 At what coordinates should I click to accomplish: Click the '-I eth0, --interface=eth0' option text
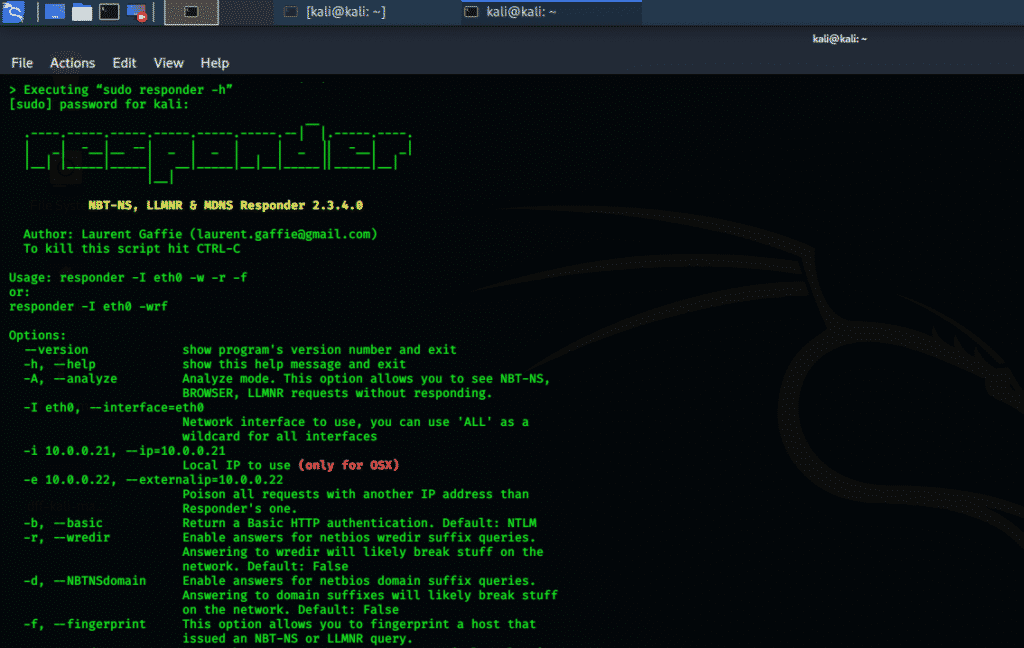tap(114, 407)
